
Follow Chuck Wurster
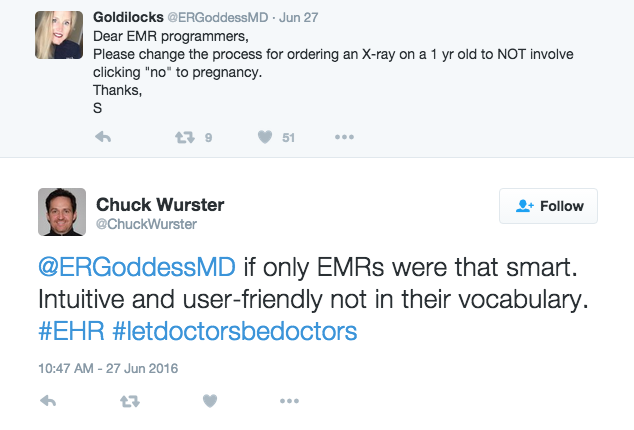click(x=549, y=206)
